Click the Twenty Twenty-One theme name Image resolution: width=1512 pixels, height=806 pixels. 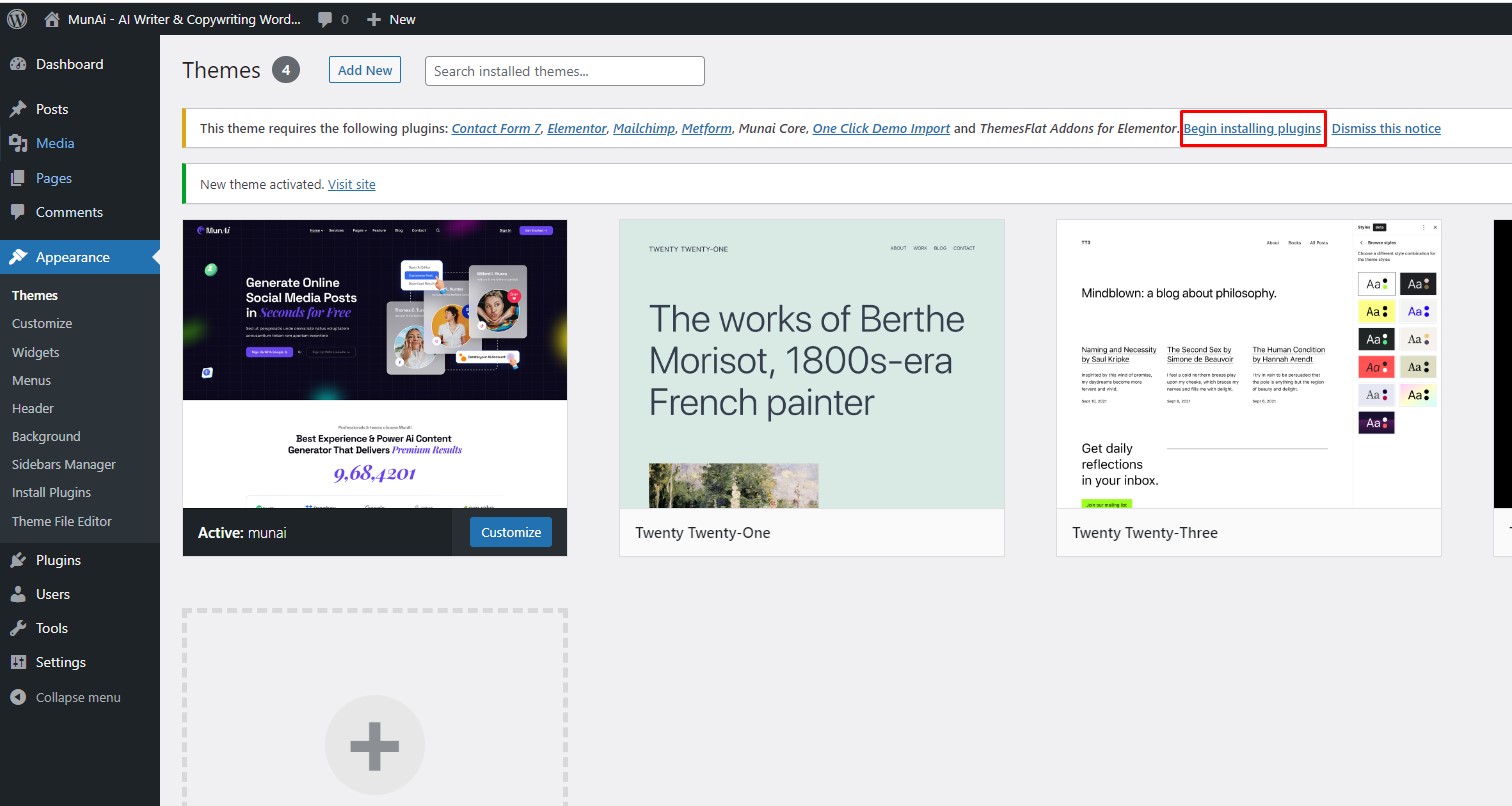pos(703,533)
